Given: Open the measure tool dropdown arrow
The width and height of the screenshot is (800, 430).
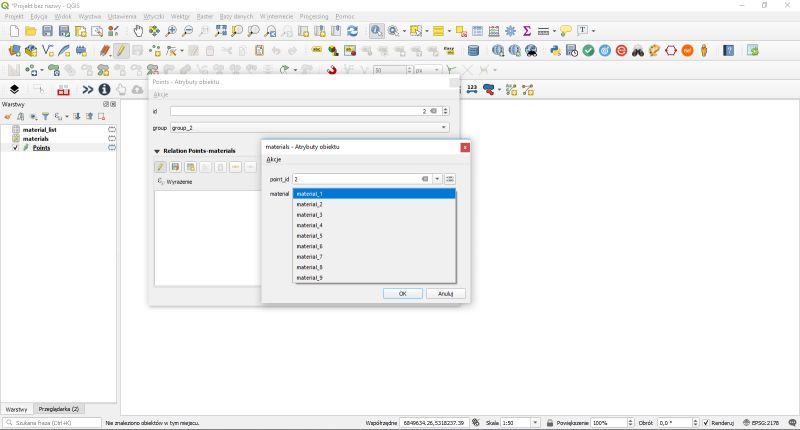Looking at the screenshot, I should [x=554, y=31].
